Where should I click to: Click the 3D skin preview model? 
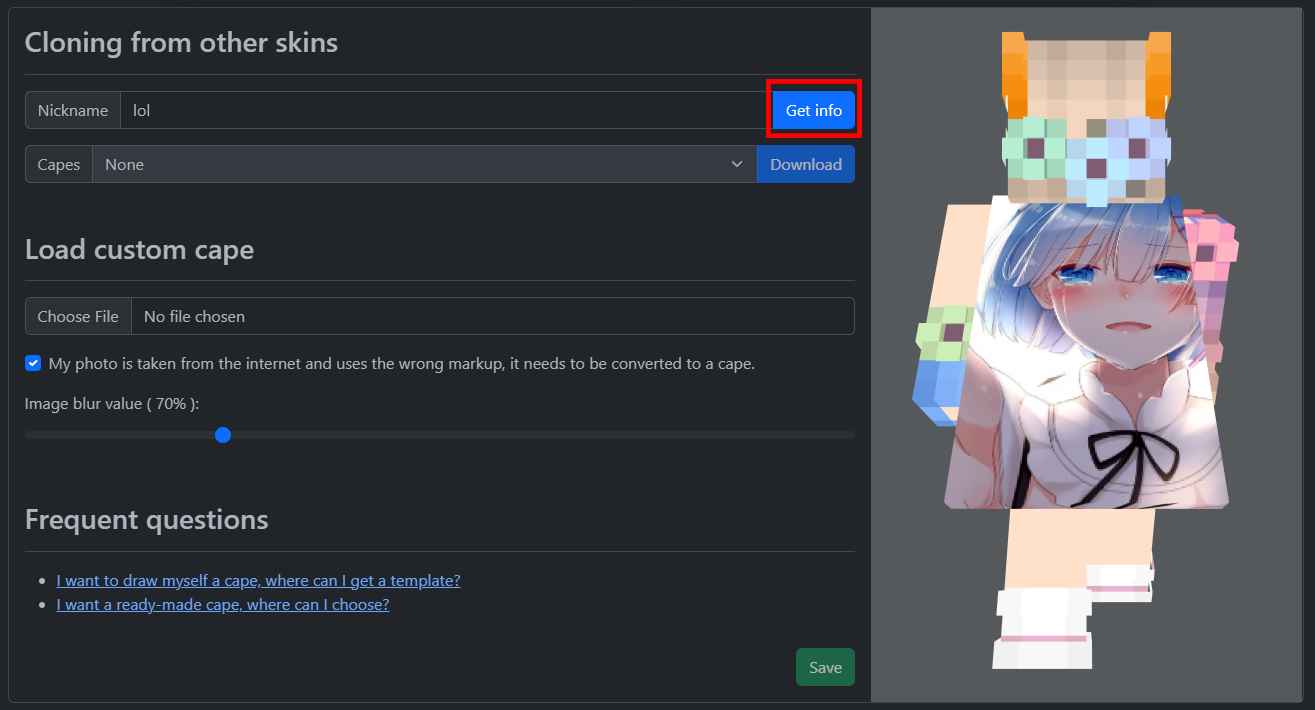(1076, 350)
